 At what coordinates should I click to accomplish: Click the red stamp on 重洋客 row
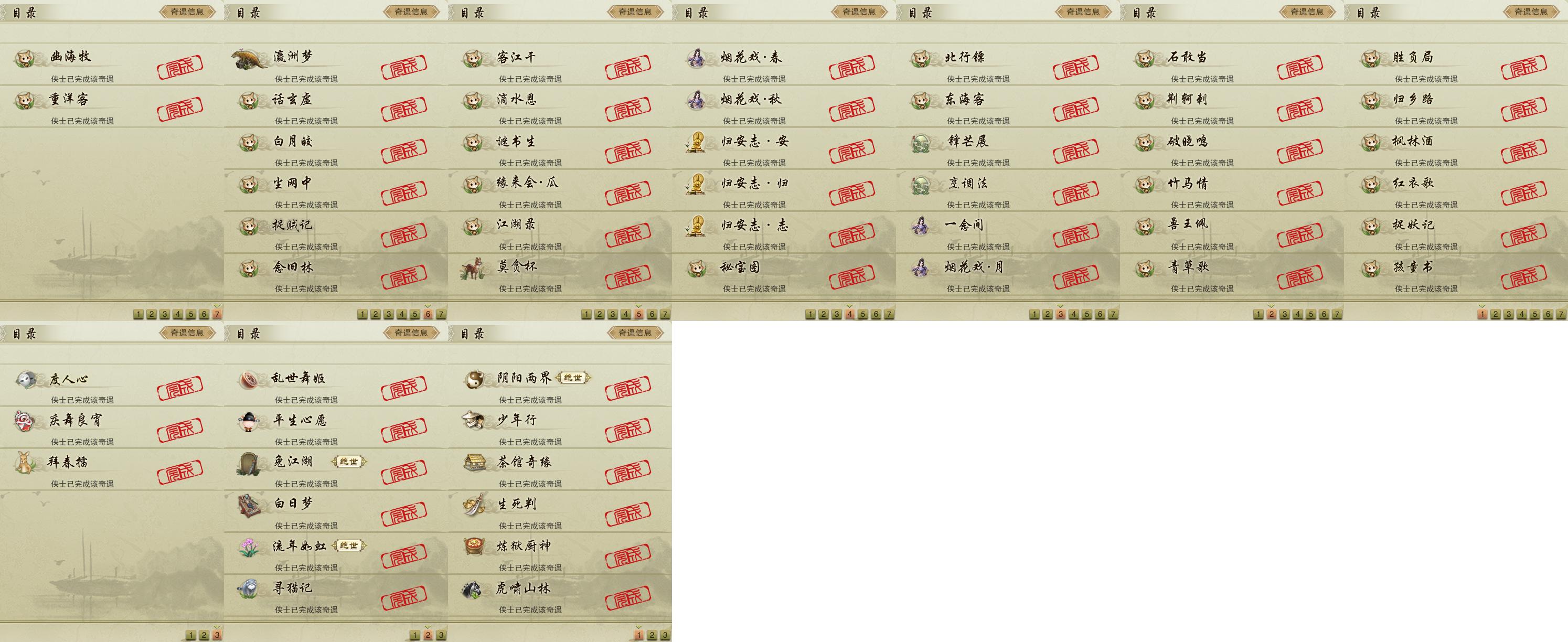tap(179, 108)
